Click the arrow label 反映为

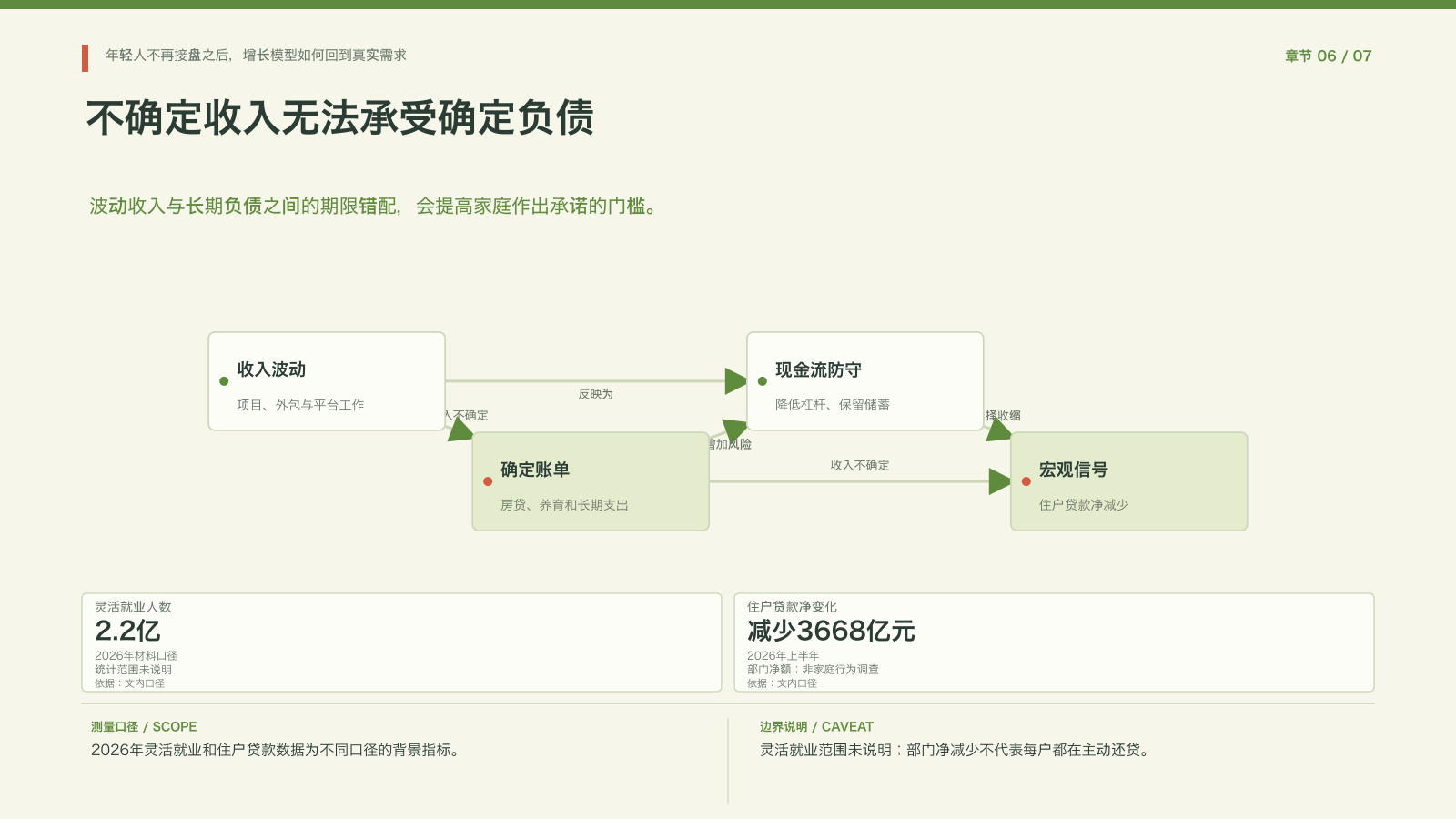[x=596, y=394]
